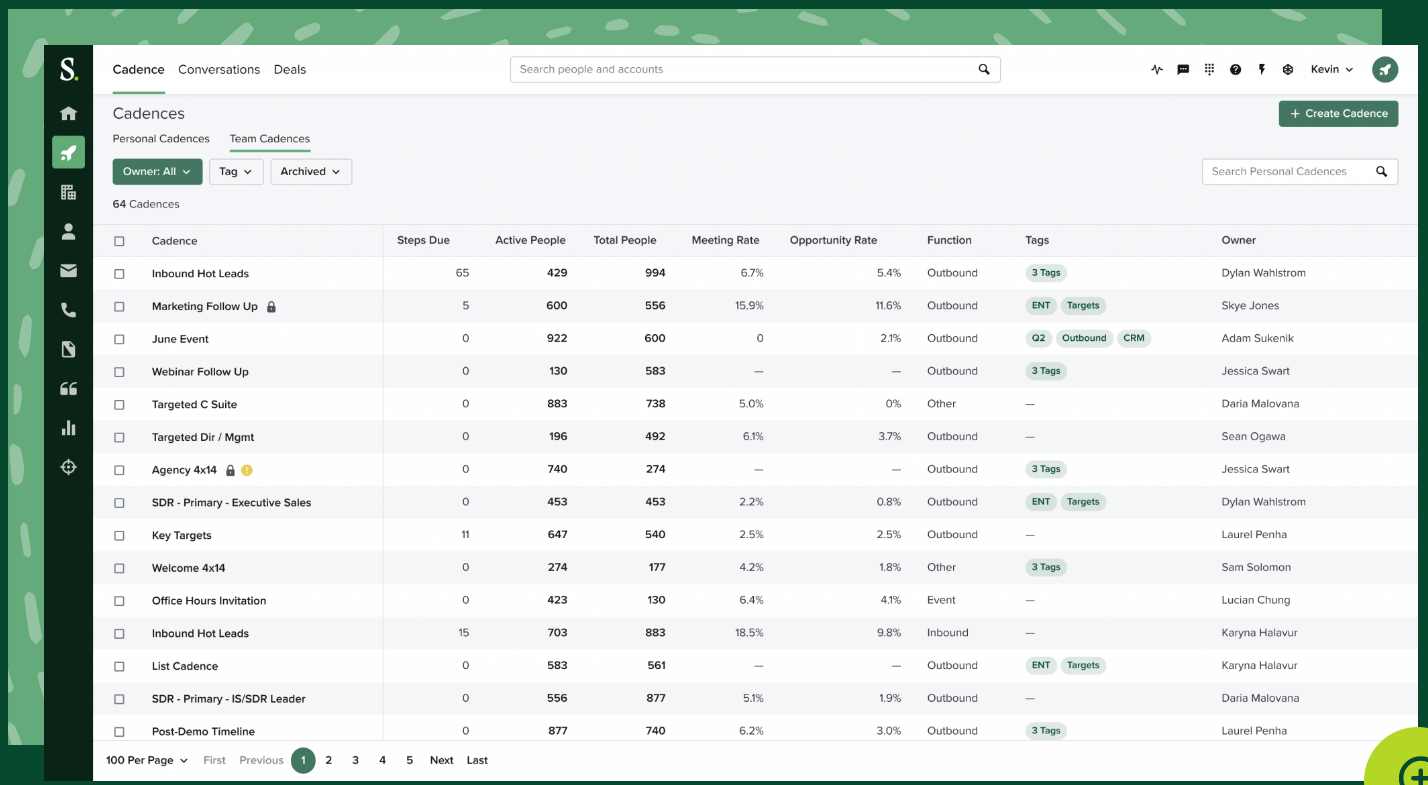Screen dimensions: 1428x785
Task: Click the Search Personal Cadences field
Action: (x=1290, y=171)
